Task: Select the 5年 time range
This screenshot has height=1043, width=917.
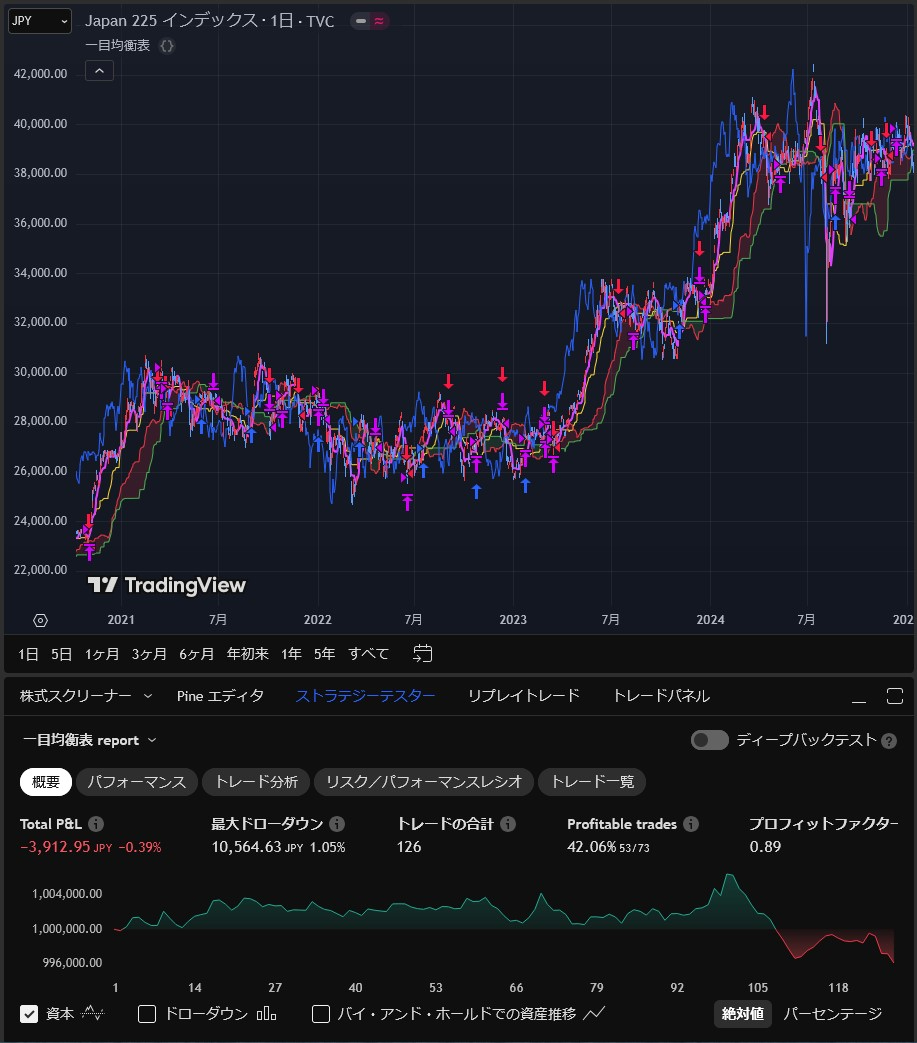Action: coord(325,654)
